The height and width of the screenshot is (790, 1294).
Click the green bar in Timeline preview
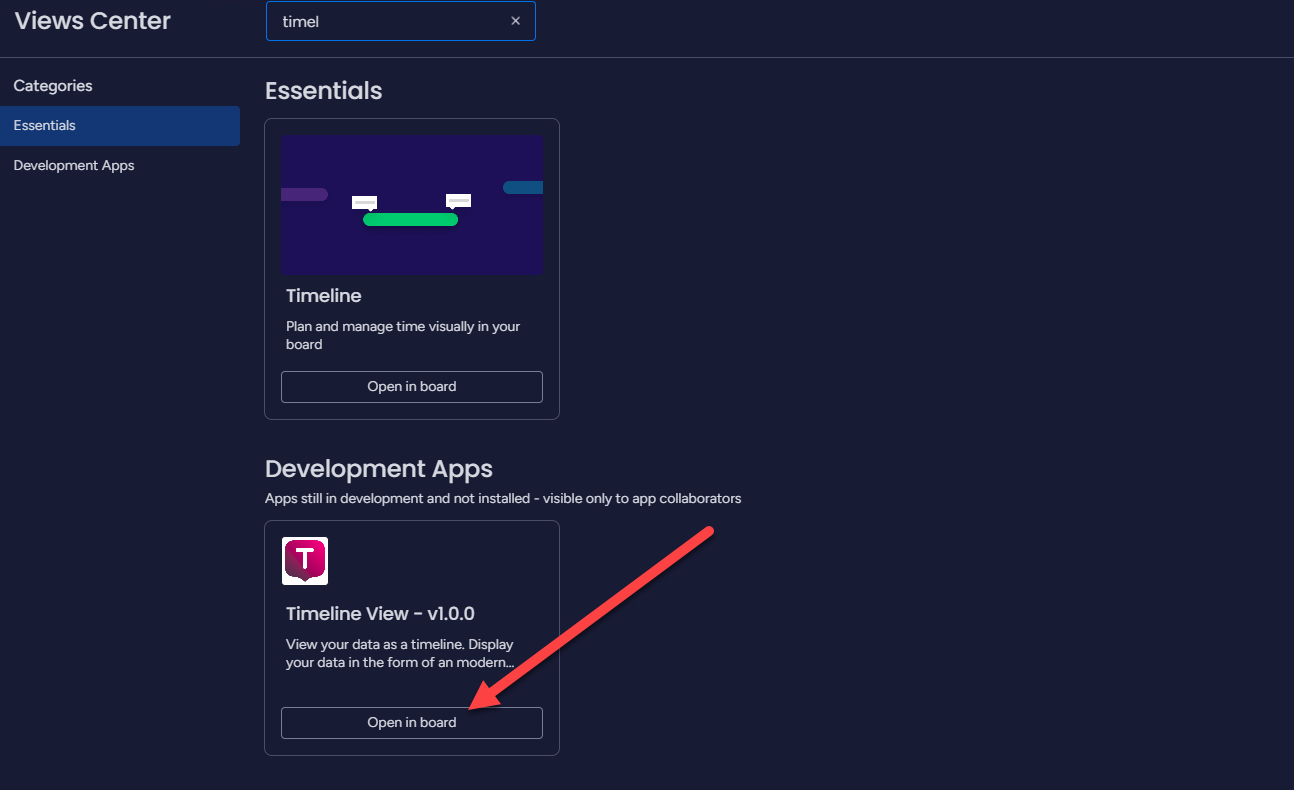(x=410, y=220)
